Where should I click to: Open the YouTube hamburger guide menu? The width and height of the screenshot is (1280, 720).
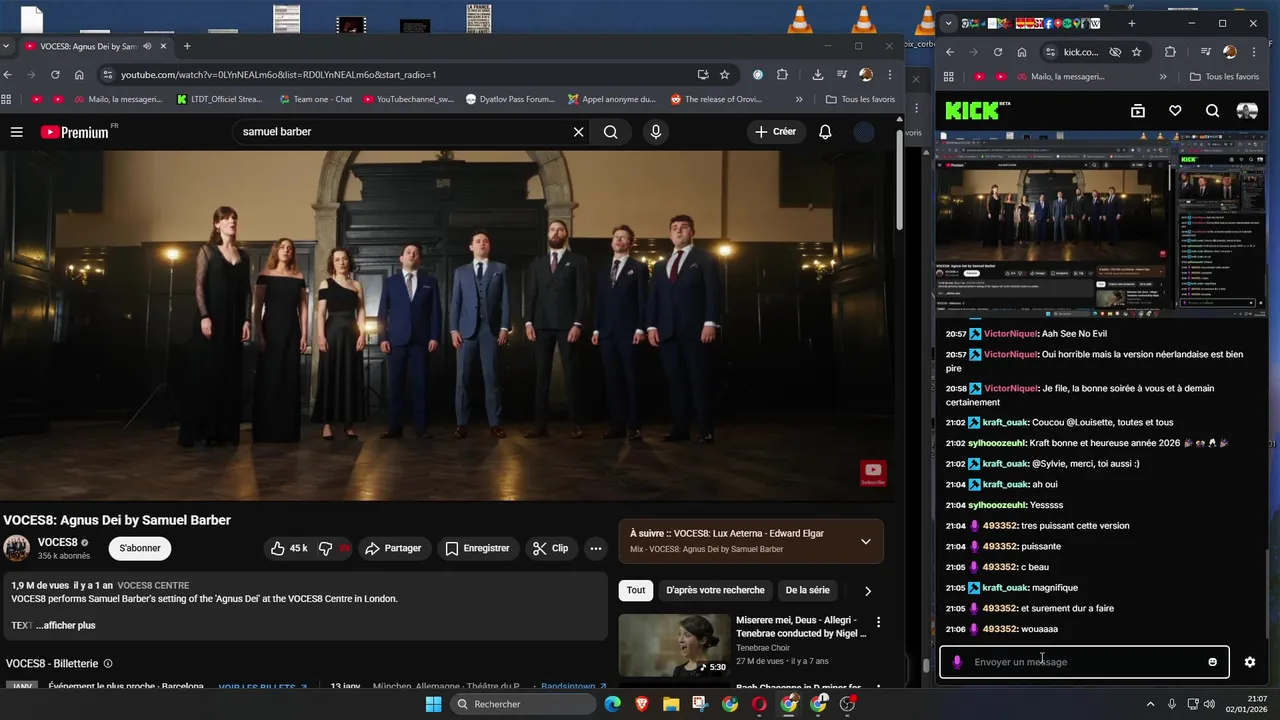pyautogui.click(x=16, y=132)
